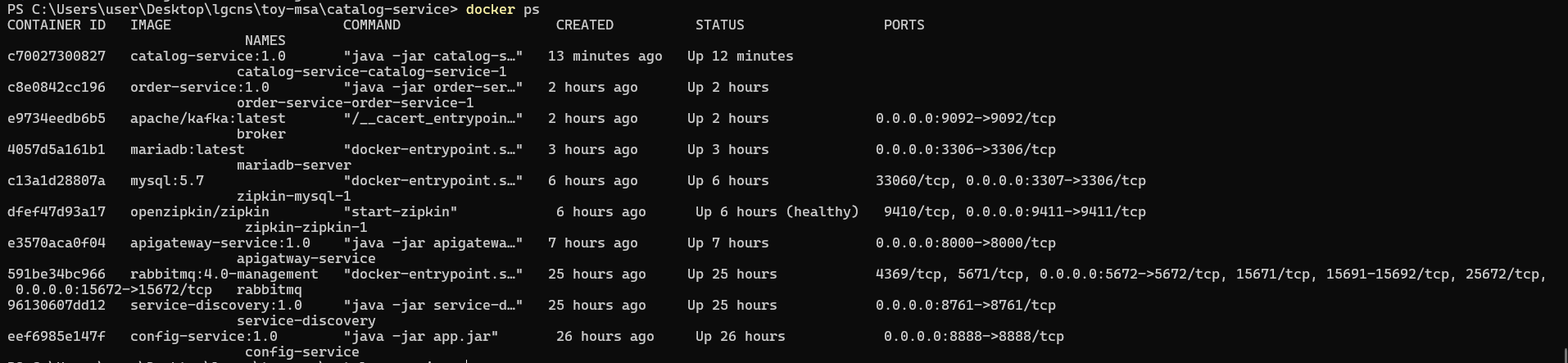This screenshot has height=363, width=1568.
Task: Click the mysql:5.7 image entry
Action: click(167, 181)
